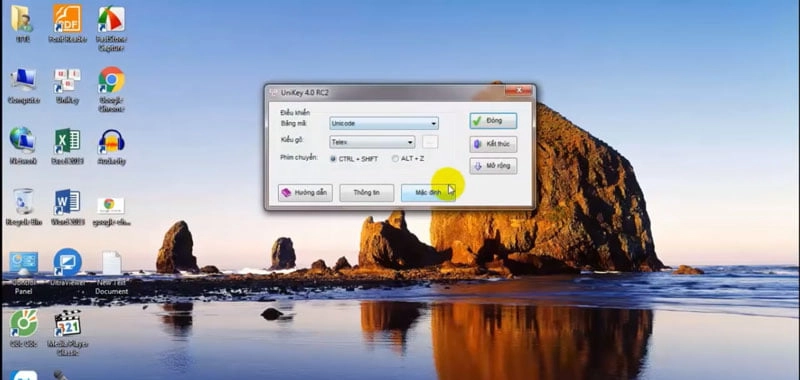This screenshot has height=380, width=800.
Task: Open the Foxit Reader desktop shortcut
Action: (x=67, y=23)
